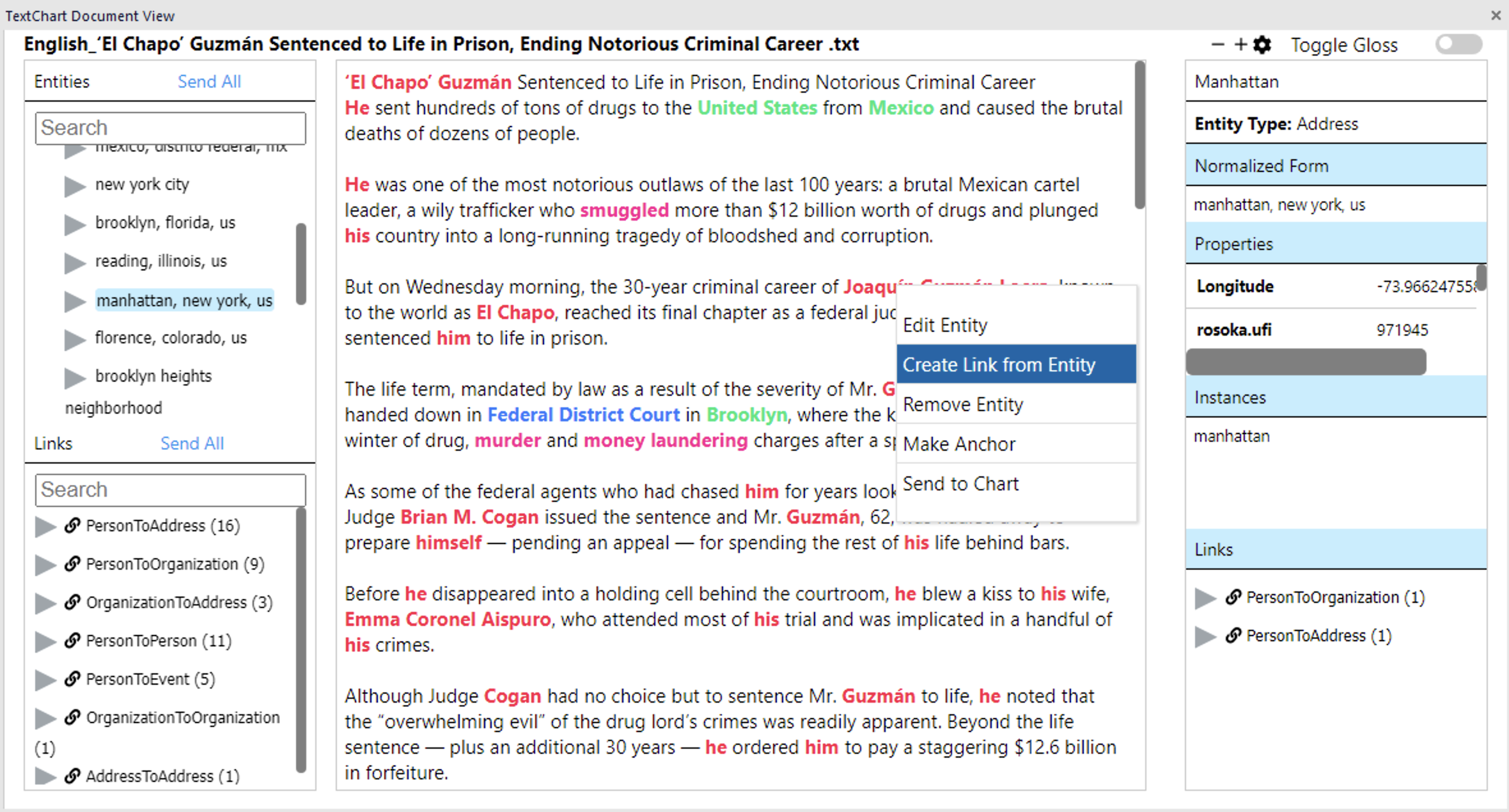Image resolution: width=1509 pixels, height=812 pixels.
Task: Click highlighted entity 'Federal District Court'
Action: click(583, 415)
